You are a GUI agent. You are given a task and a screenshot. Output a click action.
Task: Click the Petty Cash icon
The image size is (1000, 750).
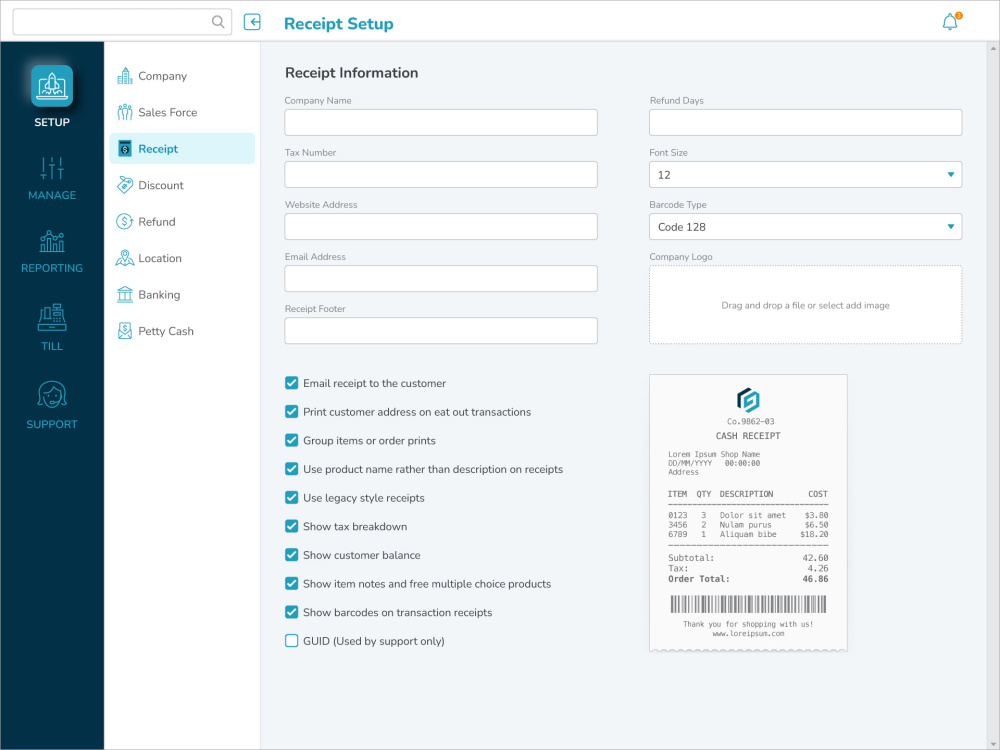tap(124, 330)
